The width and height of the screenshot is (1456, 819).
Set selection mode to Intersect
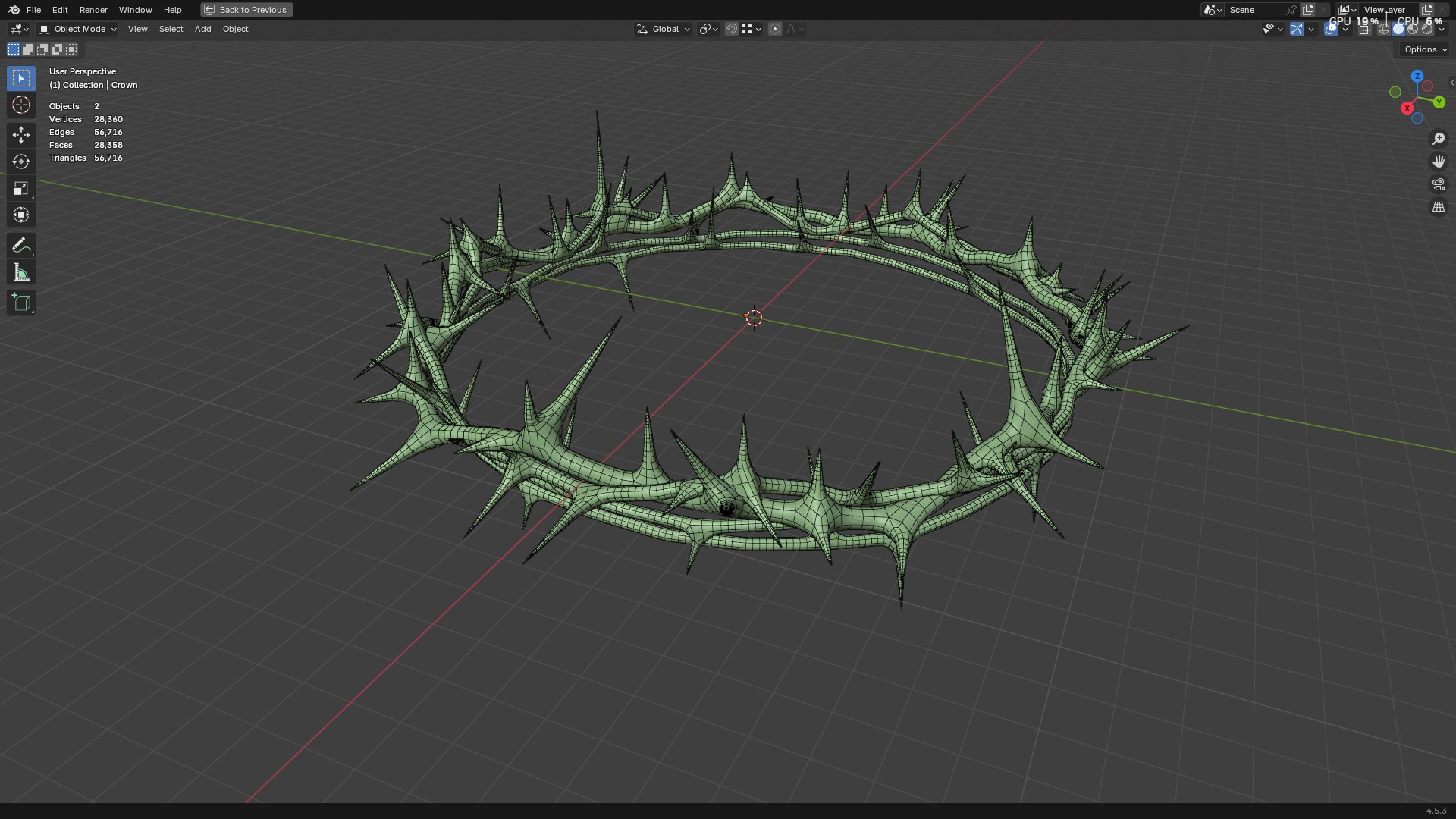click(x=71, y=49)
